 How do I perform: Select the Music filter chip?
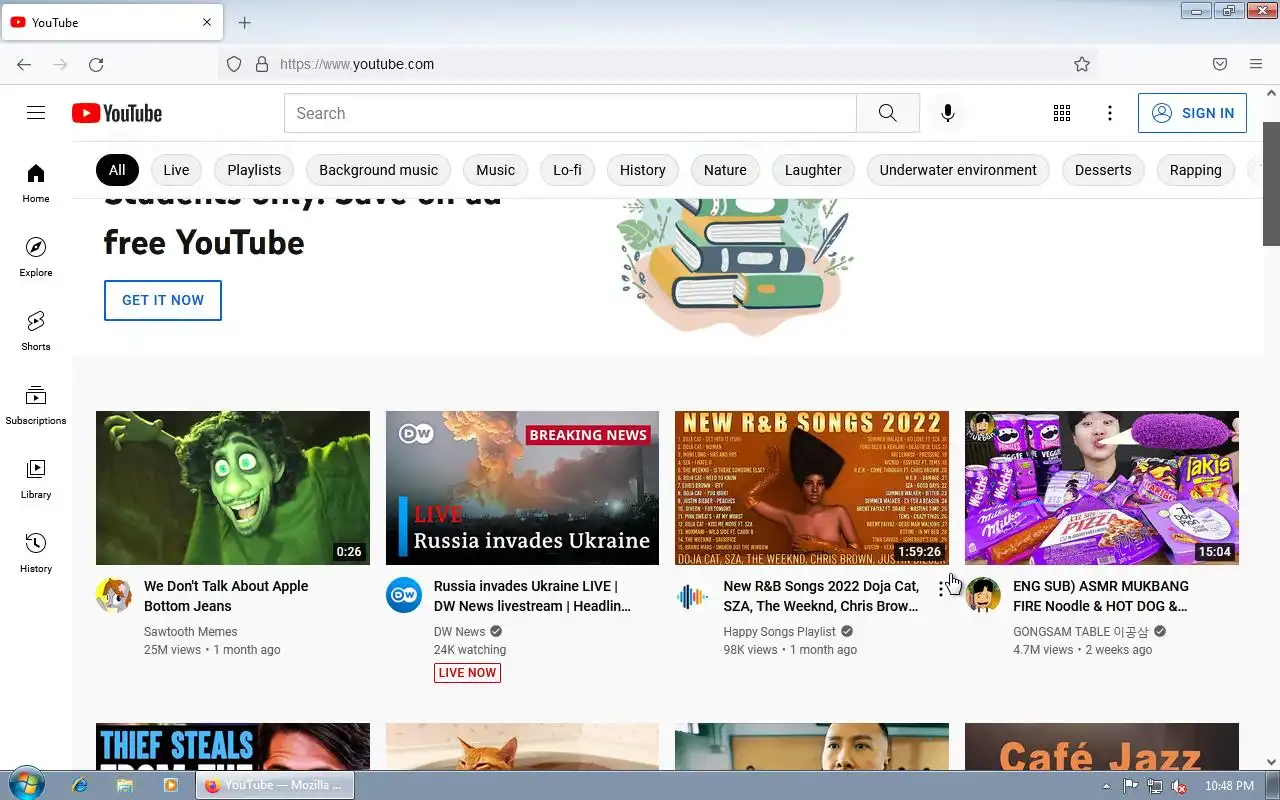tap(495, 170)
